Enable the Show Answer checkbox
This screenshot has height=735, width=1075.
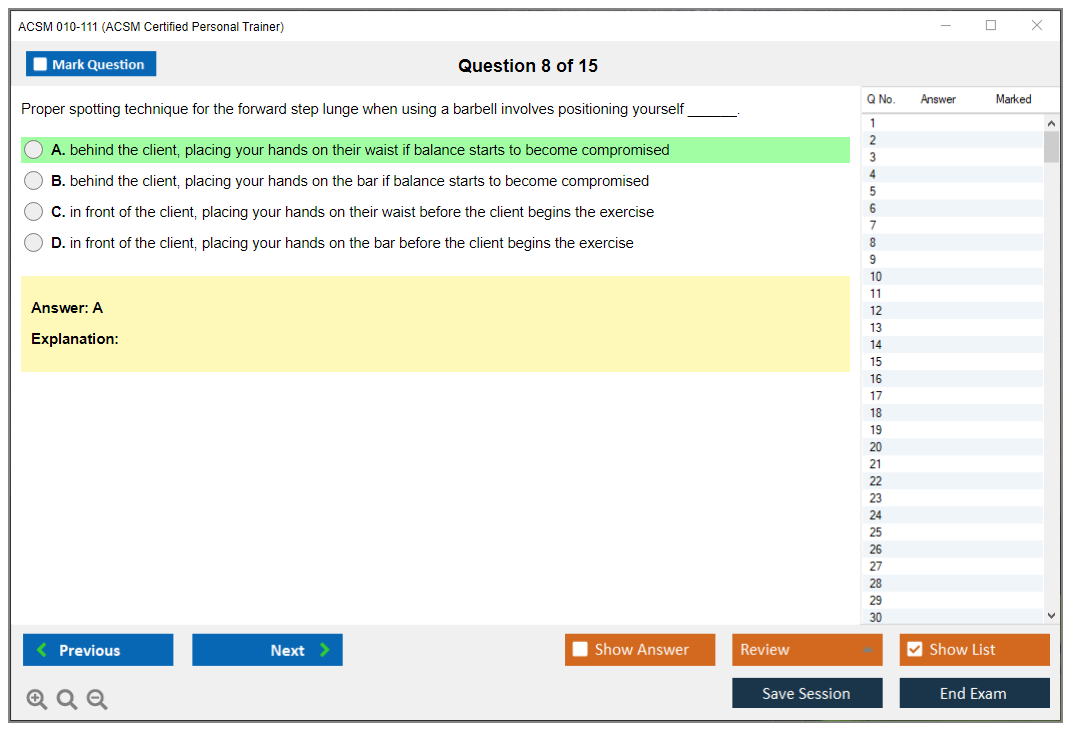[581, 650]
